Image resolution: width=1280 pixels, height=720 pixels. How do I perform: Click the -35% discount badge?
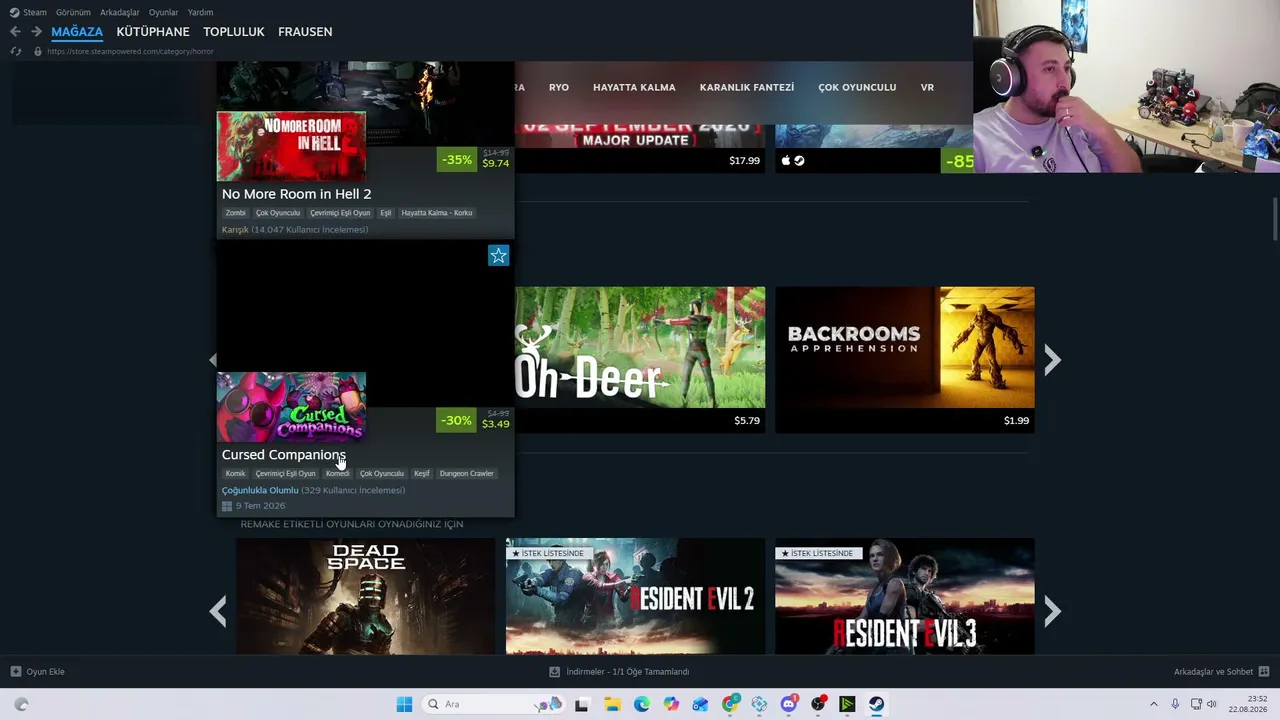[457, 160]
